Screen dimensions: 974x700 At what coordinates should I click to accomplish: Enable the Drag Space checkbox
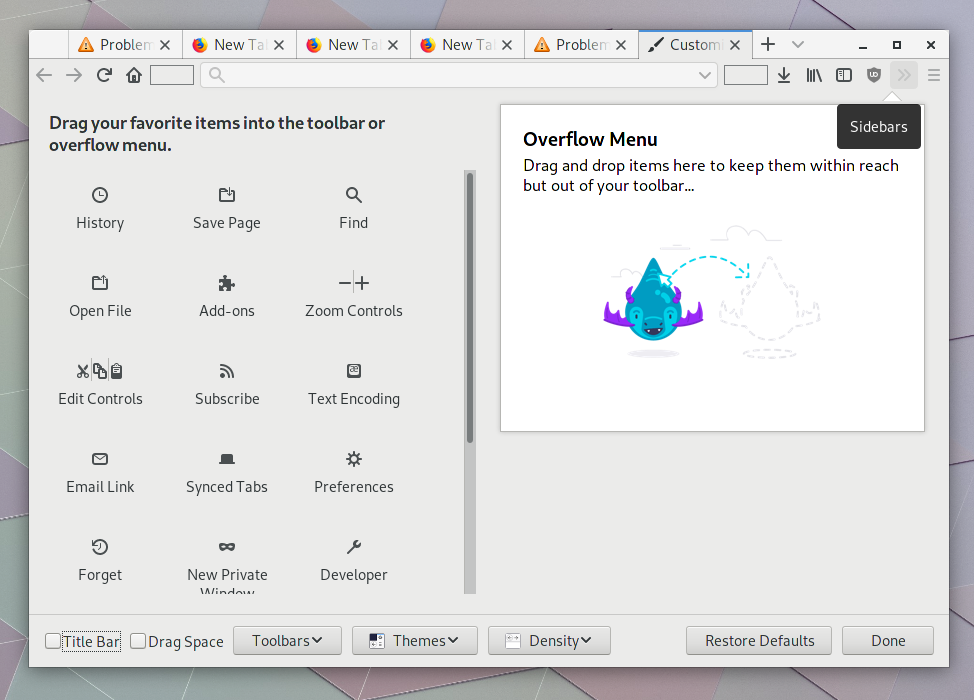click(138, 641)
